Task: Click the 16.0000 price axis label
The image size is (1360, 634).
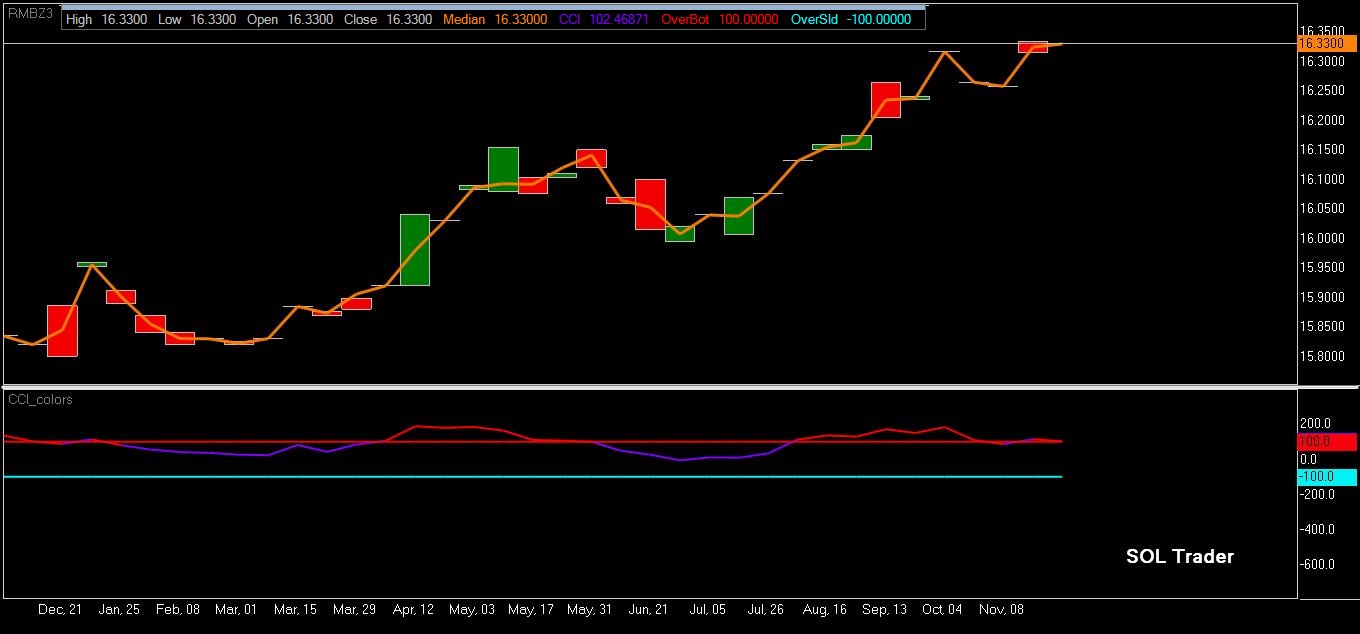Action: [x=1321, y=238]
